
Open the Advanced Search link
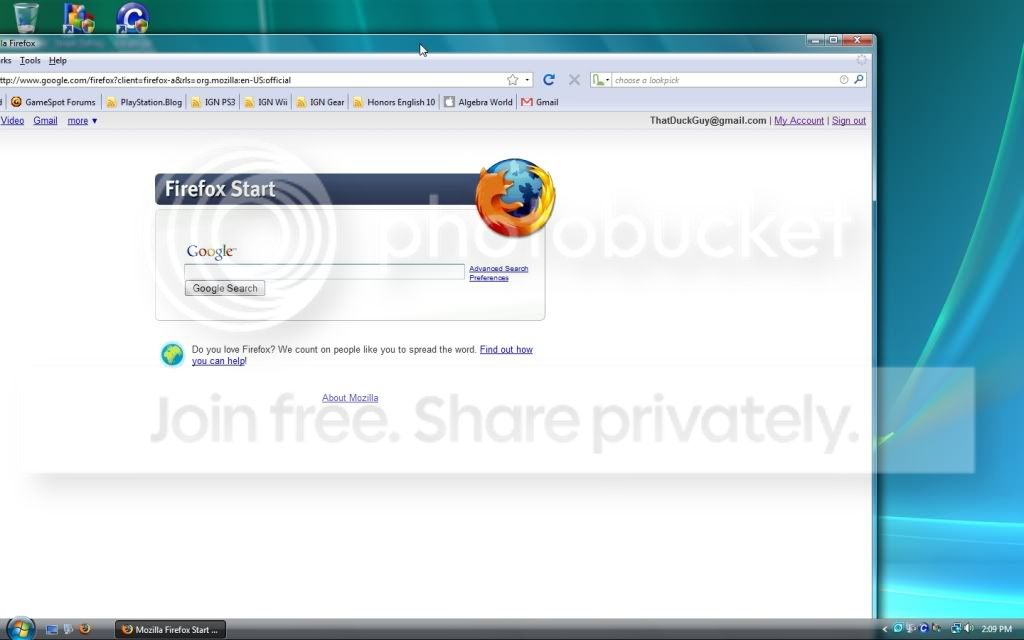(x=498, y=268)
